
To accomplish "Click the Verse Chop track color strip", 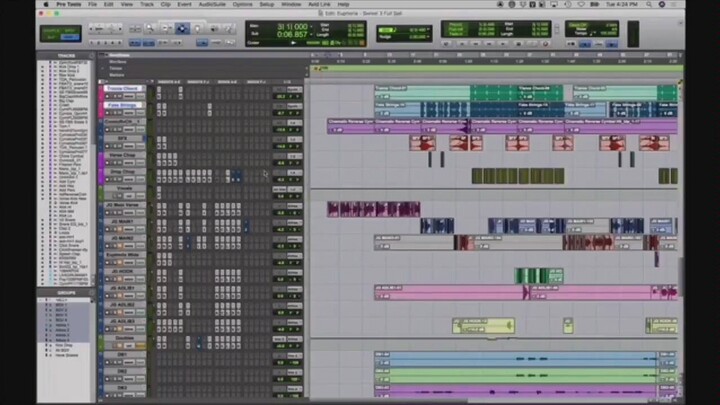I will (x=101, y=160).
